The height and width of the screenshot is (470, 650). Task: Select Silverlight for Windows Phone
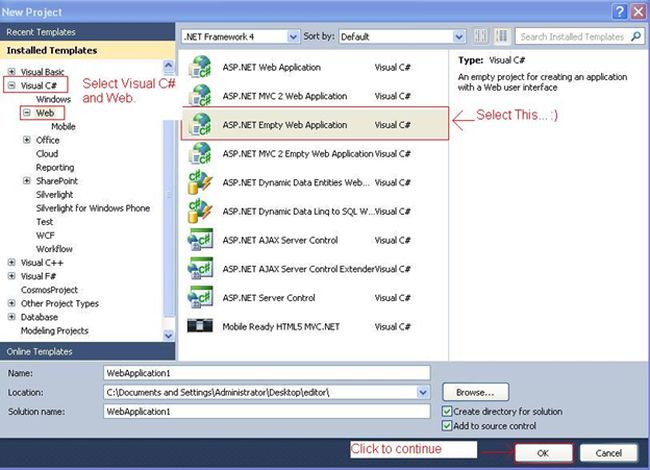click(x=93, y=208)
